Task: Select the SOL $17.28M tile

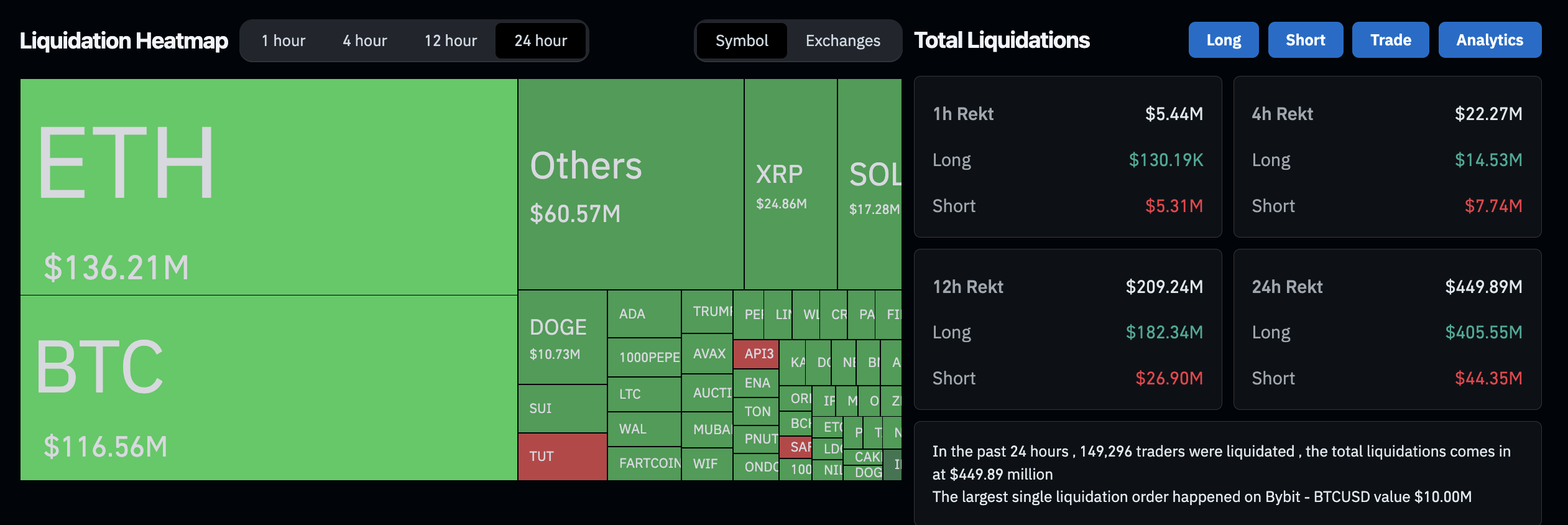Action: coord(870,184)
